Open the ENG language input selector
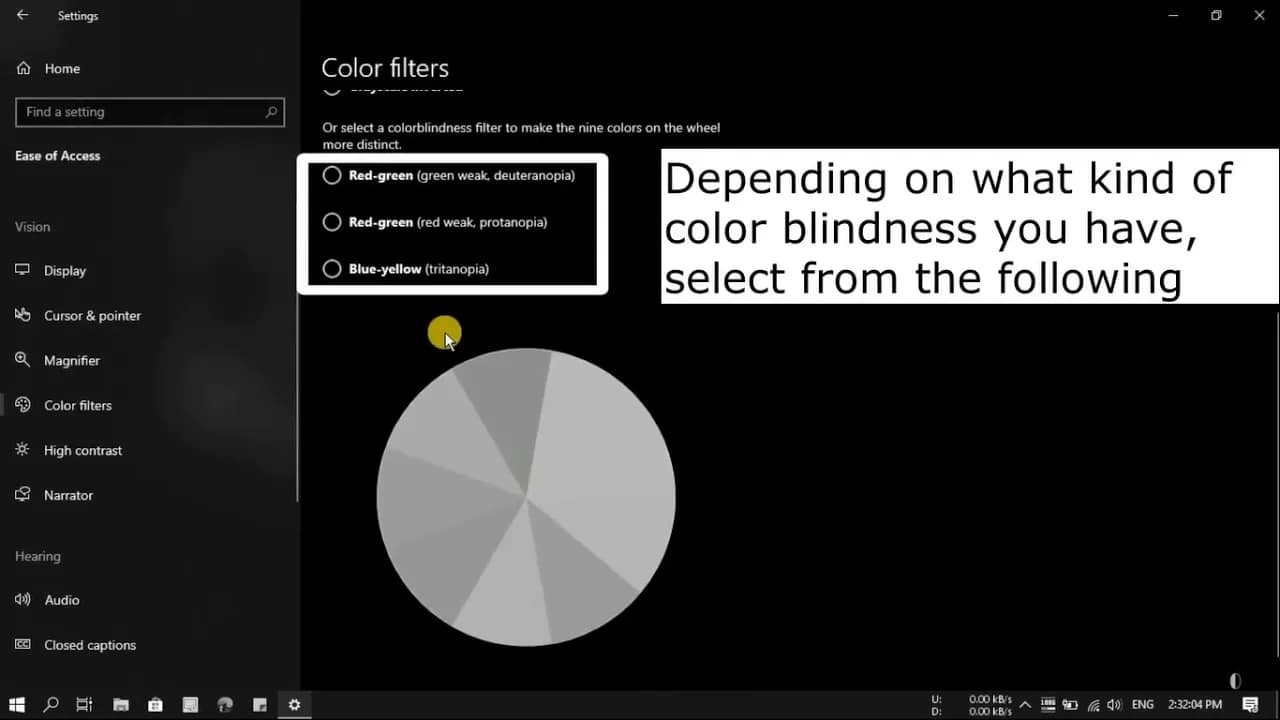 click(x=1143, y=705)
